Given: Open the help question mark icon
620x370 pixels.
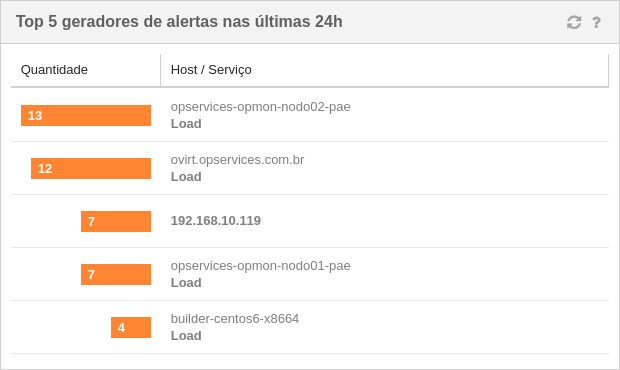Looking at the screenshot, I should point(596,23).
